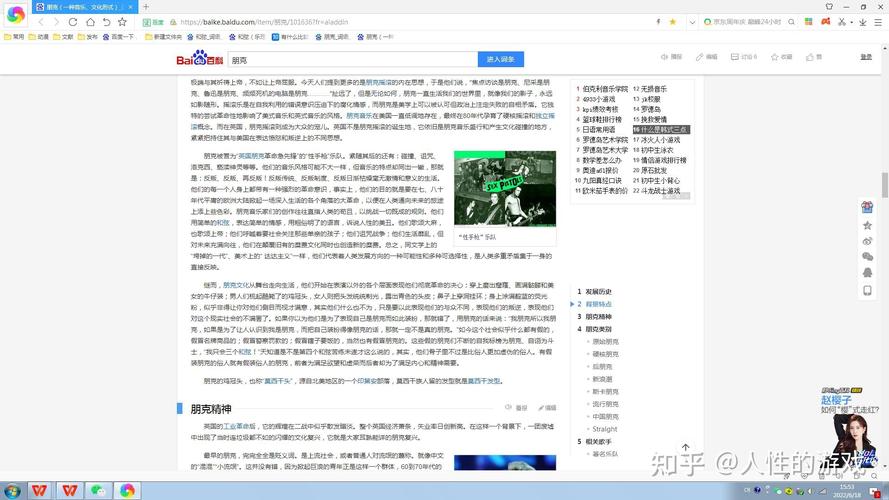Click the gift box icon on right sidebar

867,207
